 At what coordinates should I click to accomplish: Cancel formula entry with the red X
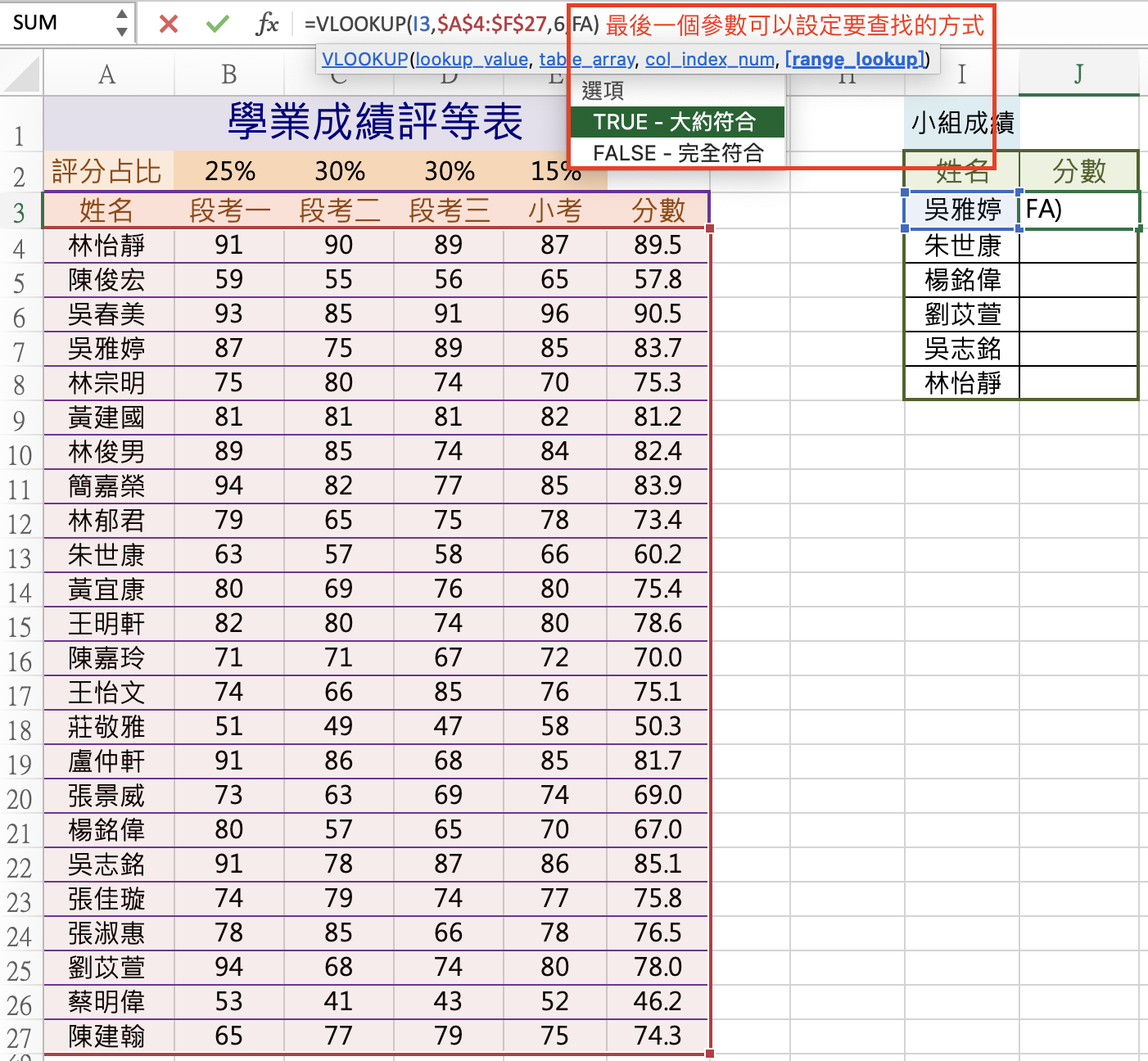click(169, 24)
